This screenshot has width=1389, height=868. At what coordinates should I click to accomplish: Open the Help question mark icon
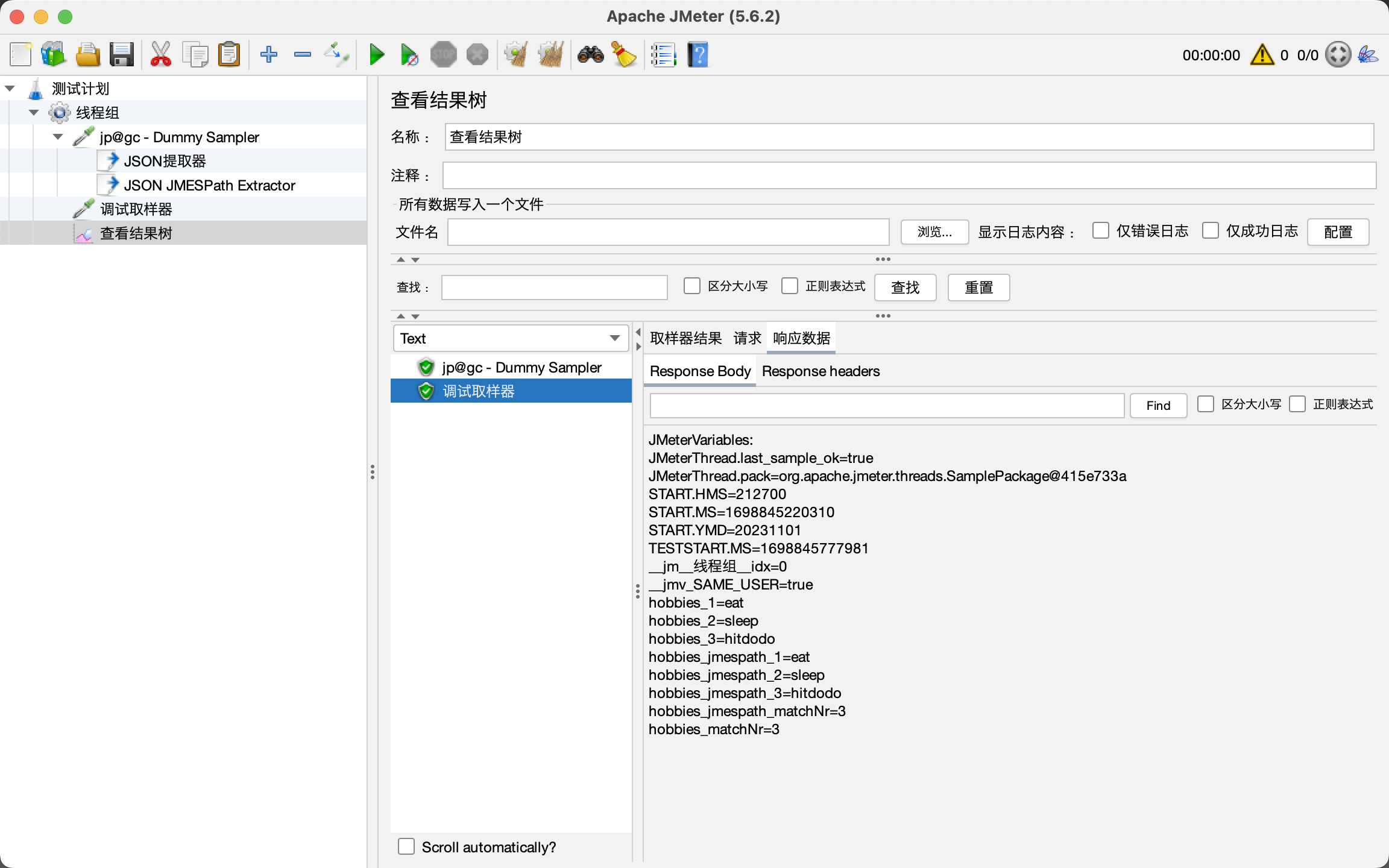698,55
